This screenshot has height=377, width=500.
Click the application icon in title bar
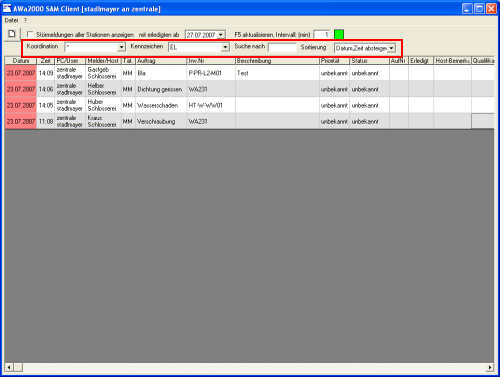pyautogui.click(x=7, y=8)
